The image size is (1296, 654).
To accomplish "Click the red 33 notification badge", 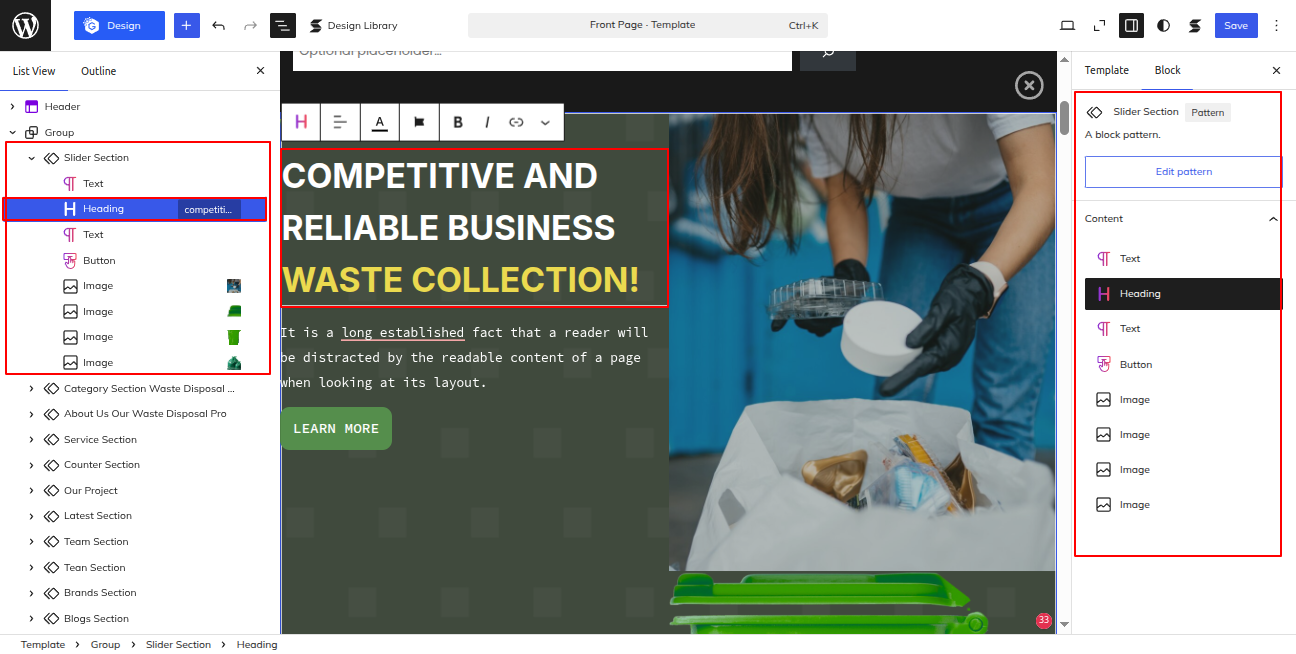I will [1044, 621].
